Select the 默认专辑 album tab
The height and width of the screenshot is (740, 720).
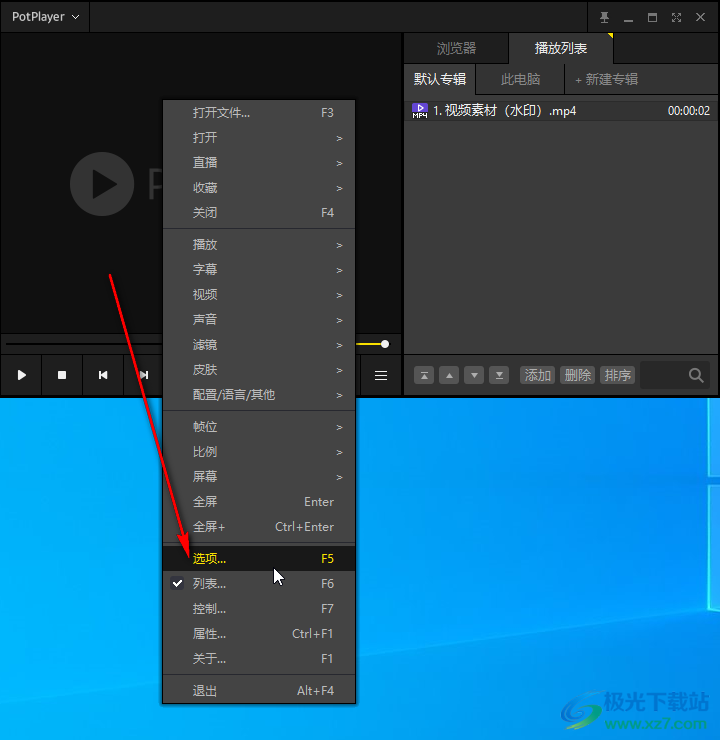click(440, 79)
